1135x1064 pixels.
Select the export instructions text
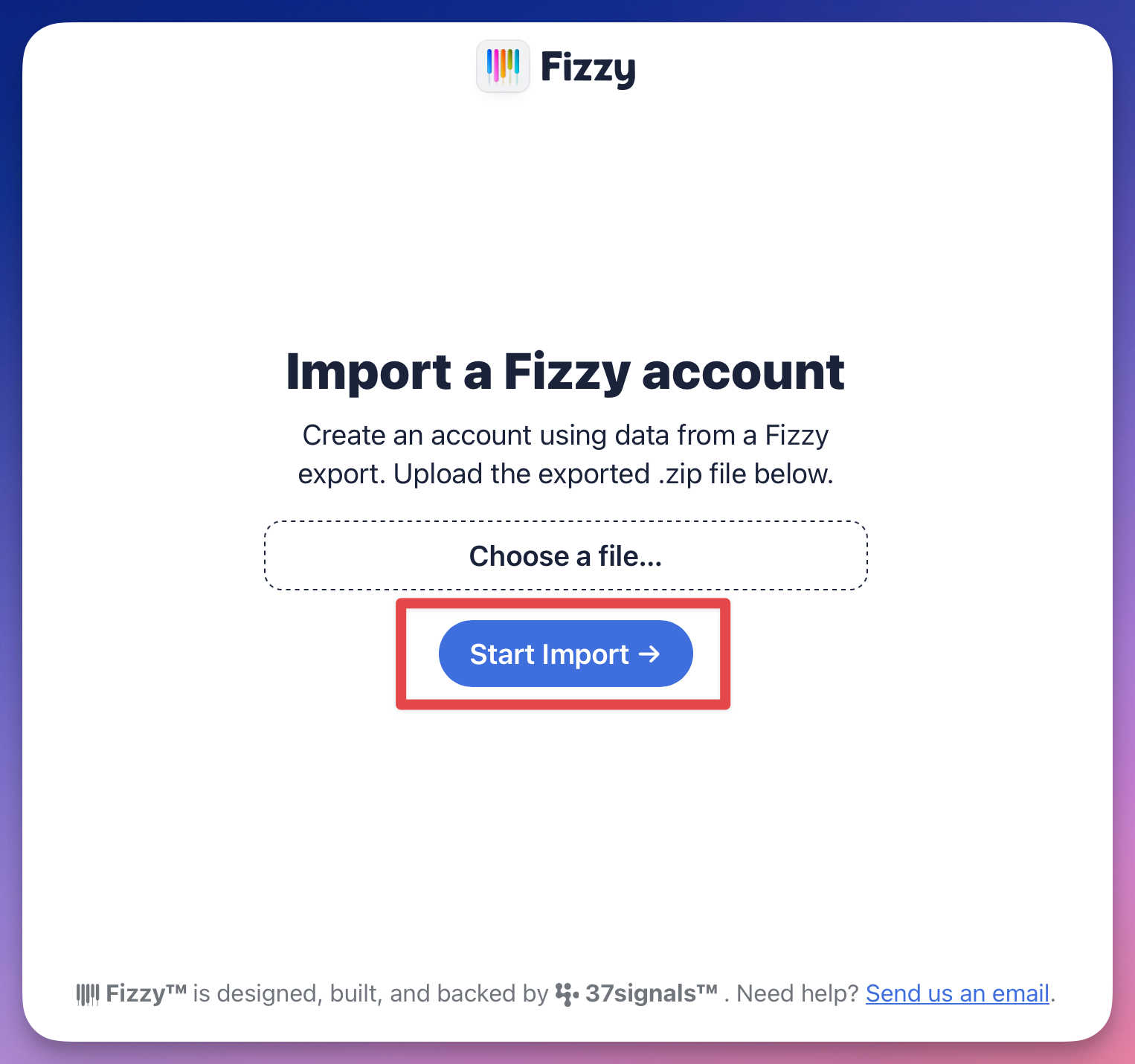point(565,454)
